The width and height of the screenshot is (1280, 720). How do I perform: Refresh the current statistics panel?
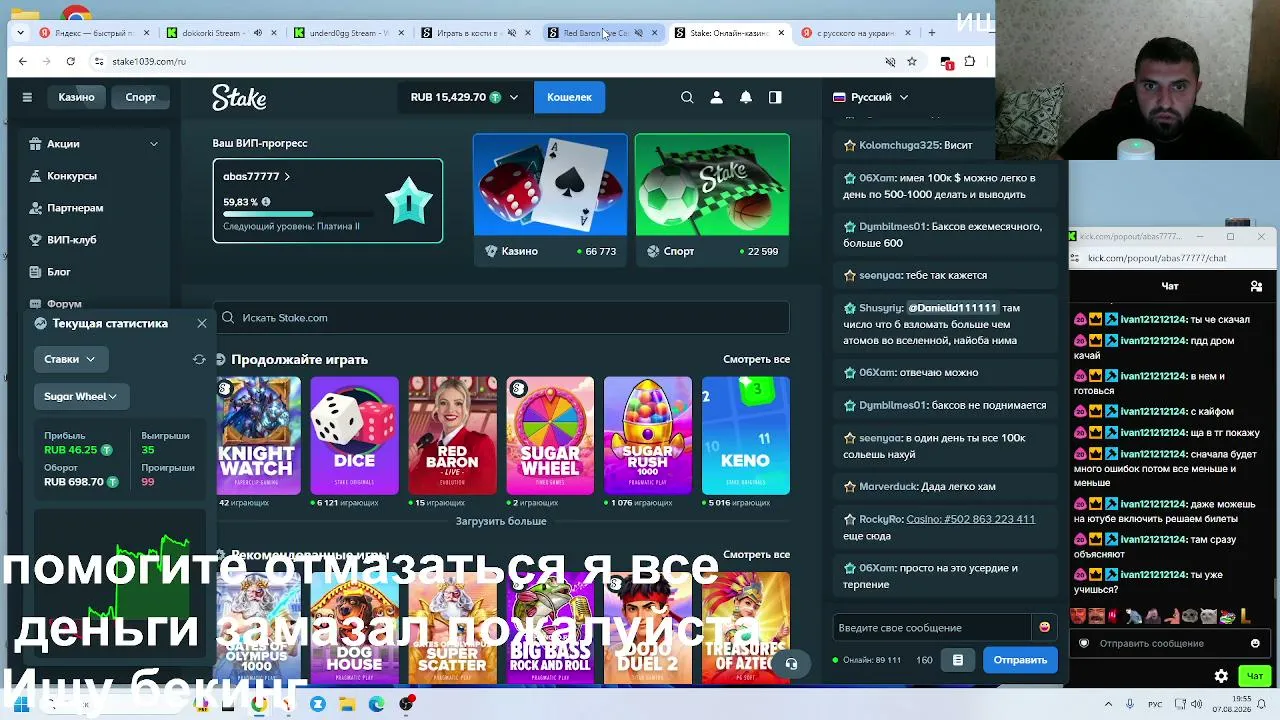(199, 359)
